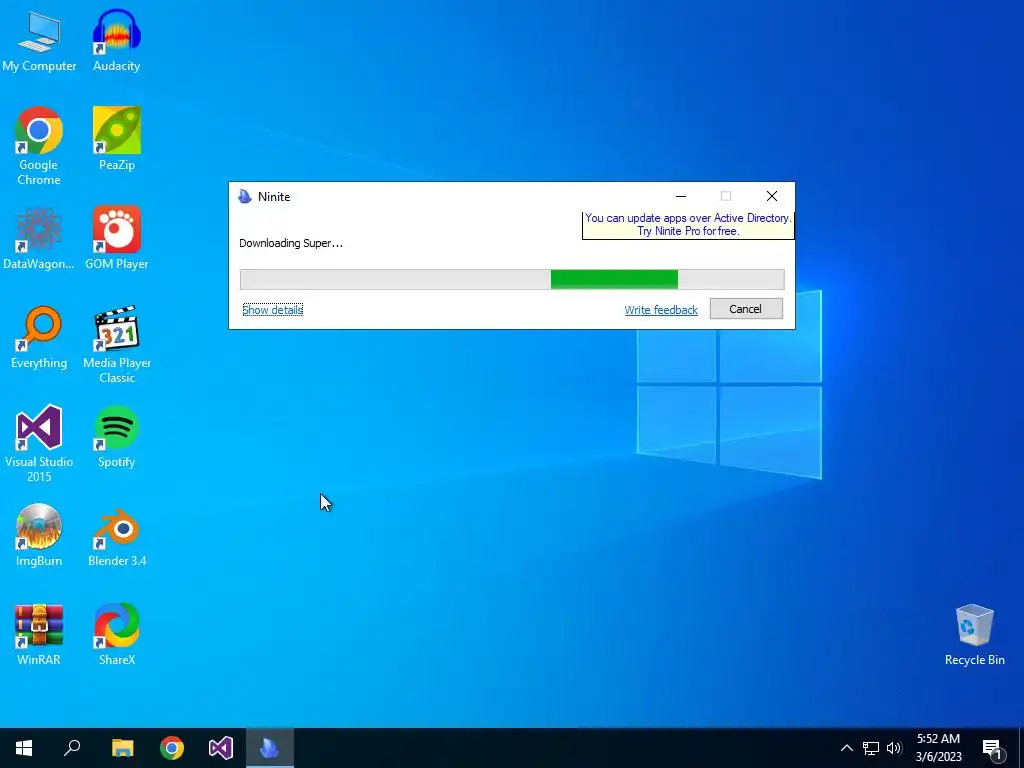This screenshot has width=1024, height=768.
Task: Select Media Player Classic icon
Action: coord(117,345)
